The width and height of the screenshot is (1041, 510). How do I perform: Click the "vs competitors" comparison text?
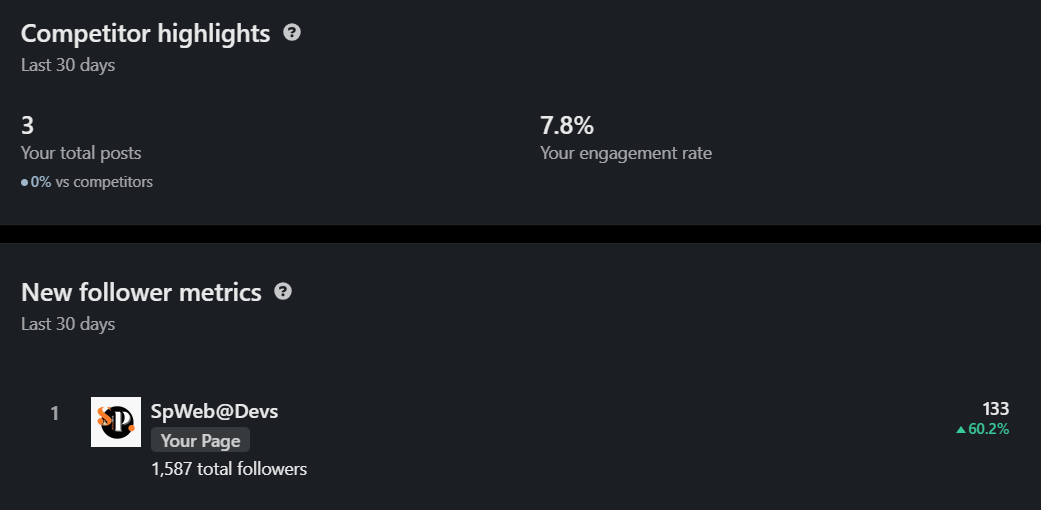(104, 182)
